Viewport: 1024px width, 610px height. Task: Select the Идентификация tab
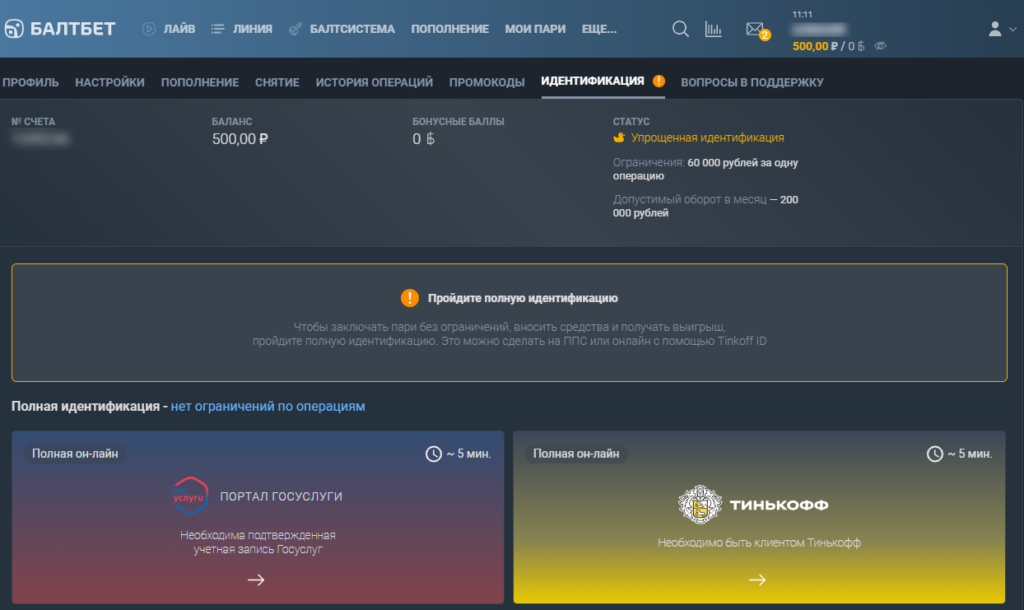tap(592, 81)
